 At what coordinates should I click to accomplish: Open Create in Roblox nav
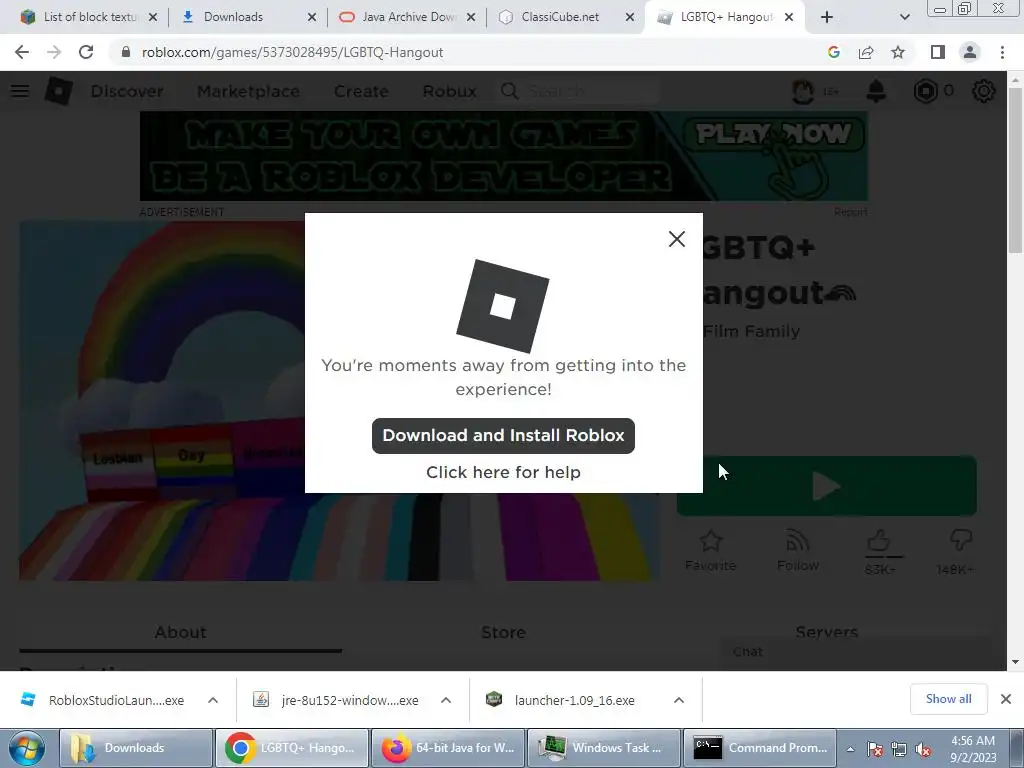point(361,91)
